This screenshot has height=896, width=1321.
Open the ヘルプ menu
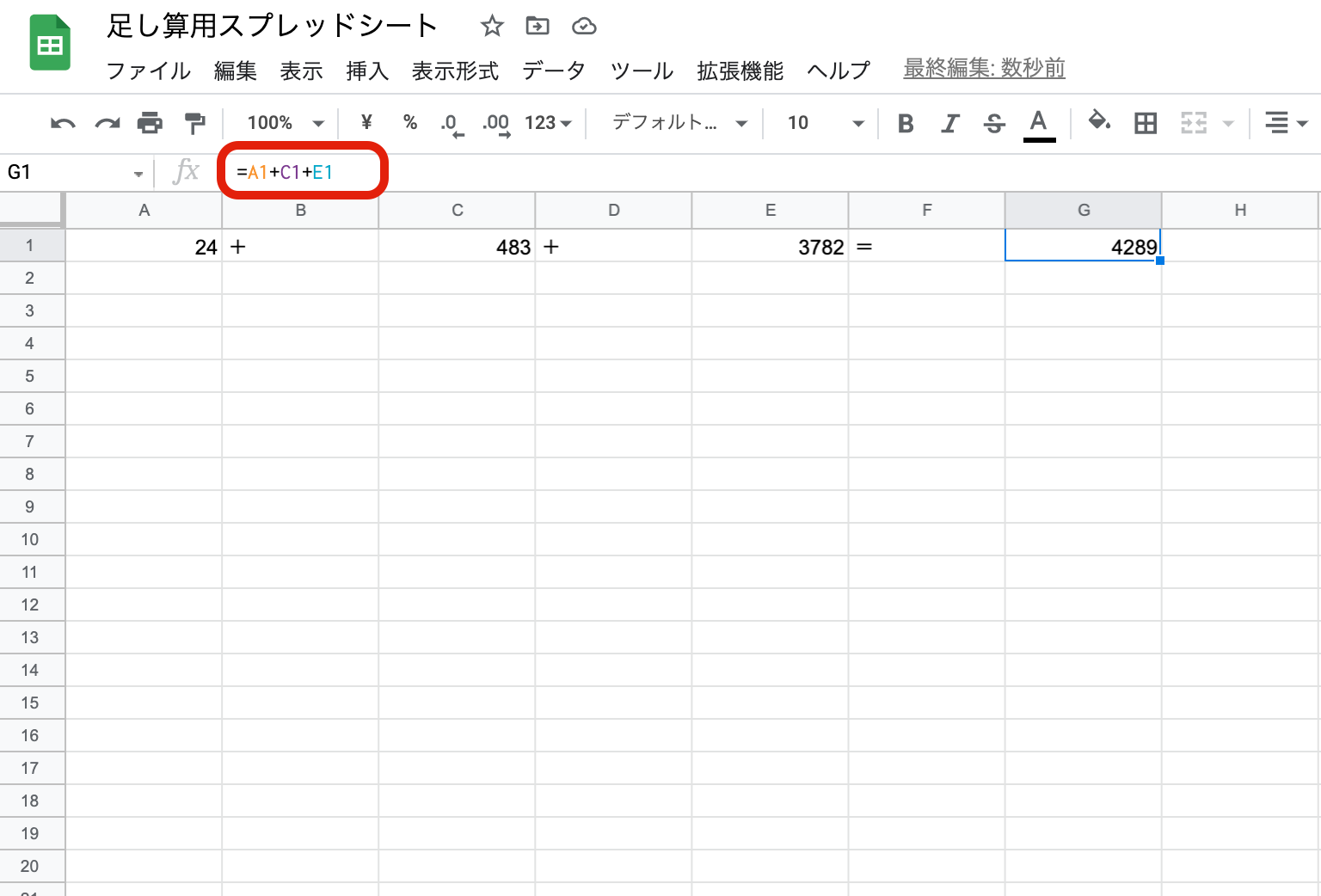(839, 71)
